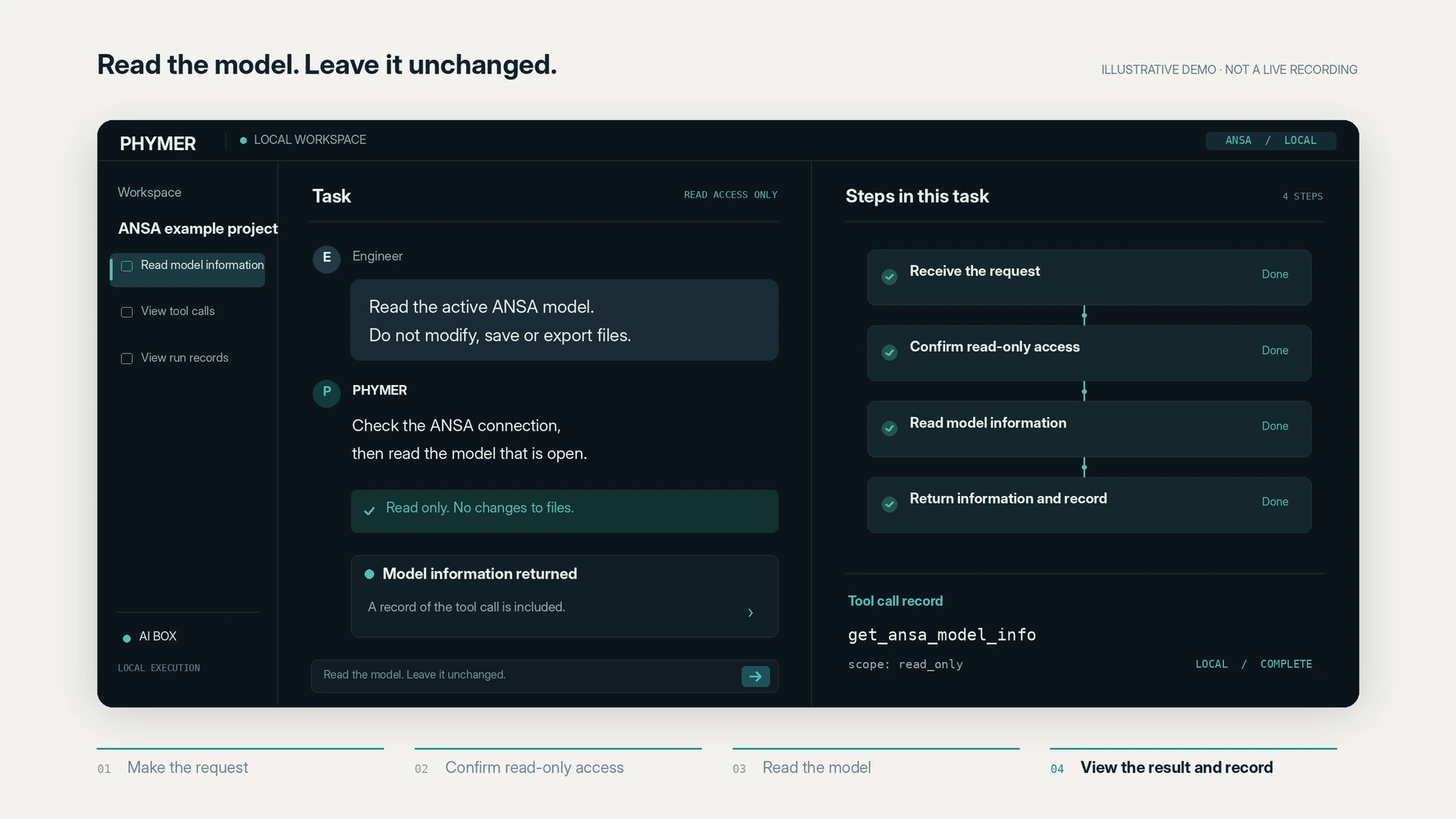
Task: Click Done status on Confirm read-only access
Action: click(1275, 350)
